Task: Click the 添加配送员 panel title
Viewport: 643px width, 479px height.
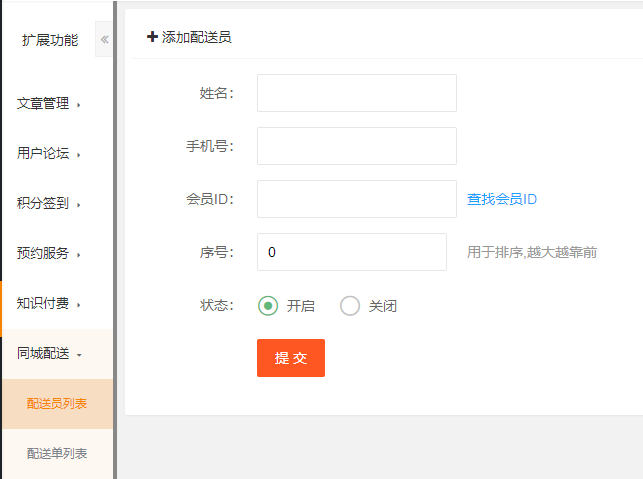Action: [x=197, y=37]
